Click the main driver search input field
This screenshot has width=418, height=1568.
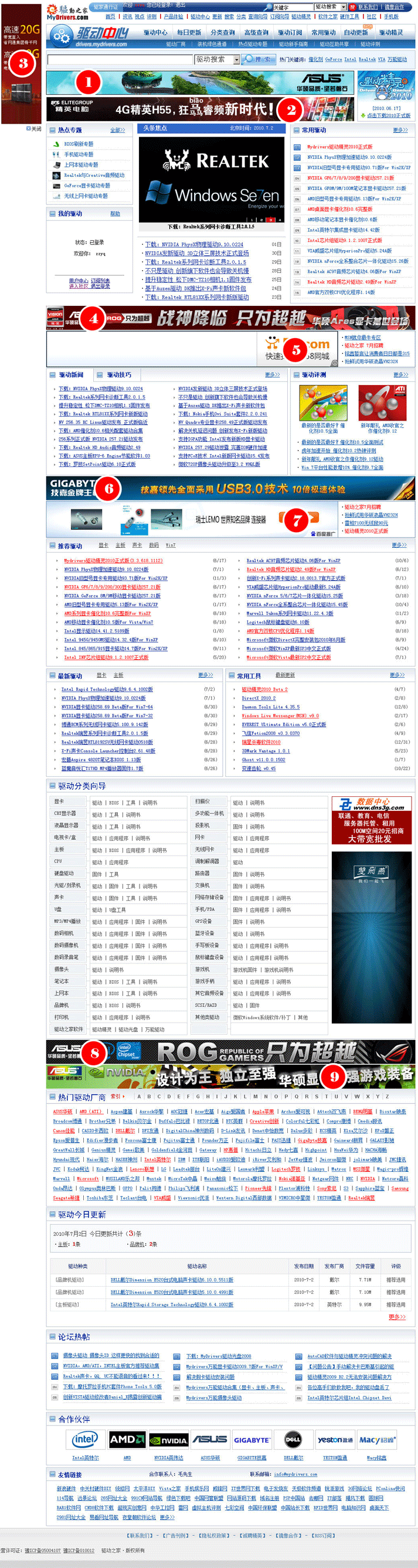[120, 60]
